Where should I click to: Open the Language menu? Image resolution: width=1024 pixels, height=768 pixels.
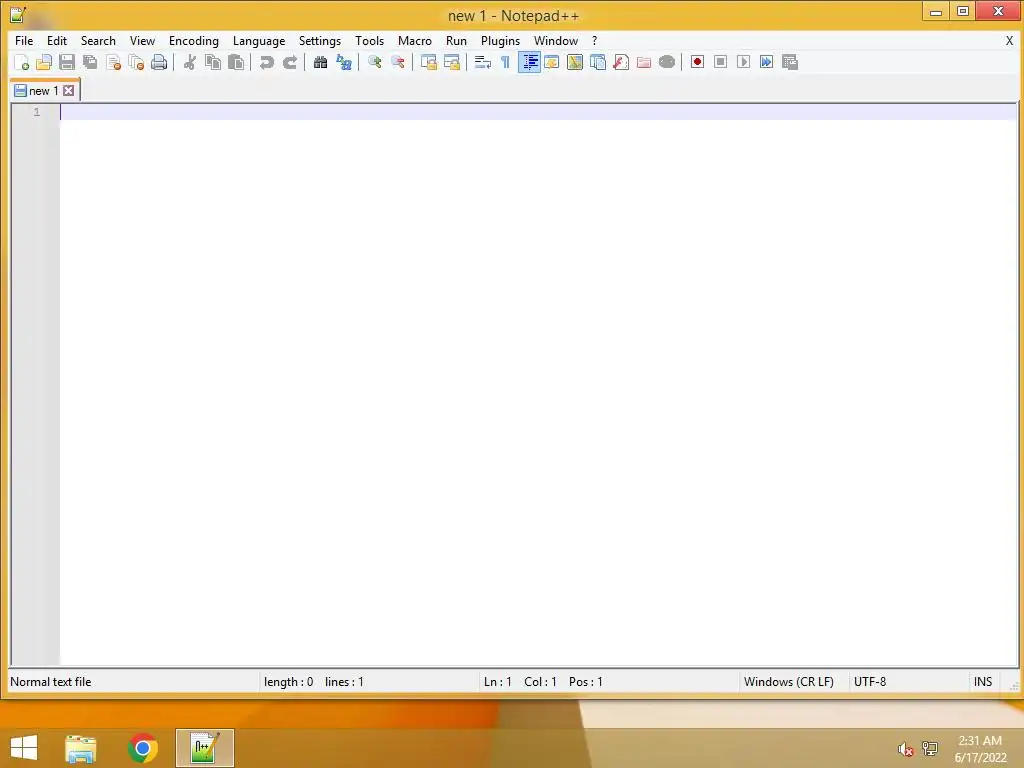tap(259, 40)
